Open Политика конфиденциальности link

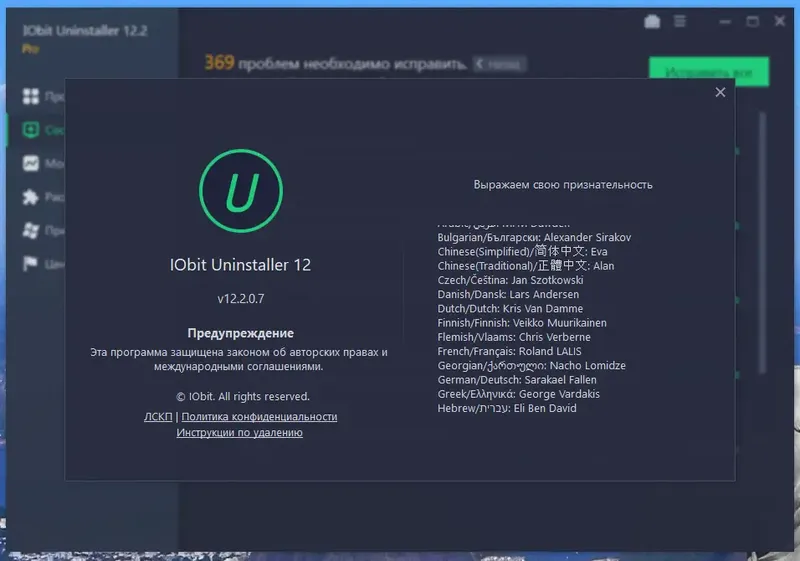click(x=259, y=417)
